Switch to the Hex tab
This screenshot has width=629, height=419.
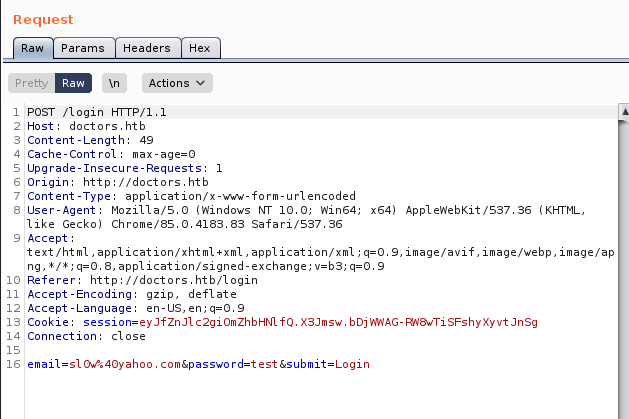pyautogui.click(x=200, y=48)
